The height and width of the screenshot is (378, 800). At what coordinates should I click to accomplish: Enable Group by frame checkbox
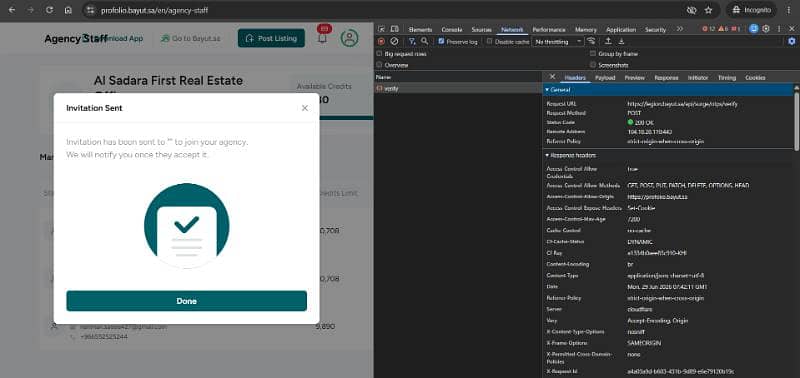point(593,54)
